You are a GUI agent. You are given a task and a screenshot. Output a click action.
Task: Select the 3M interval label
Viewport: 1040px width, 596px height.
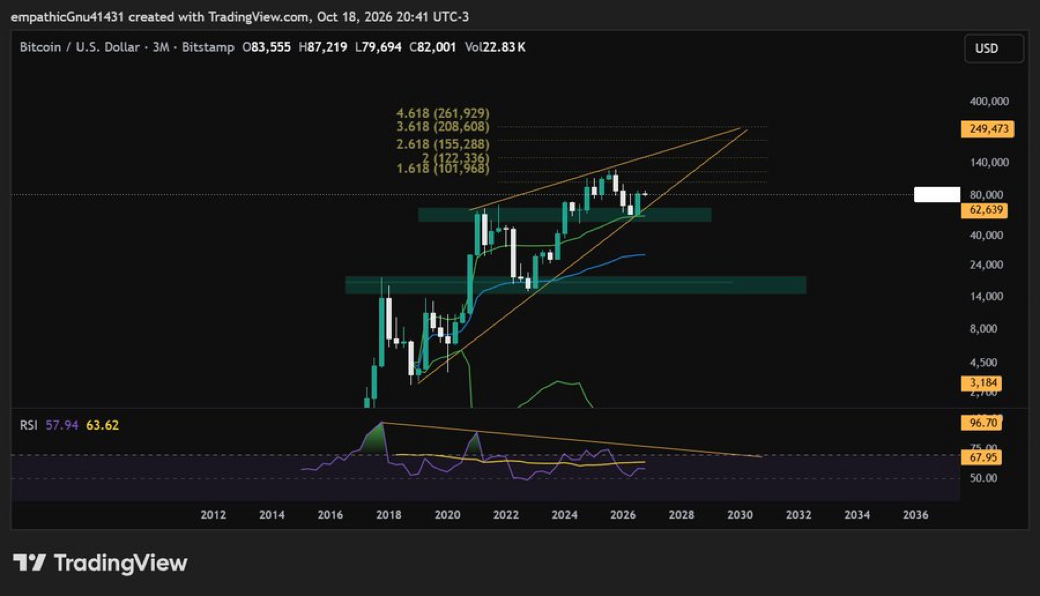161,47
